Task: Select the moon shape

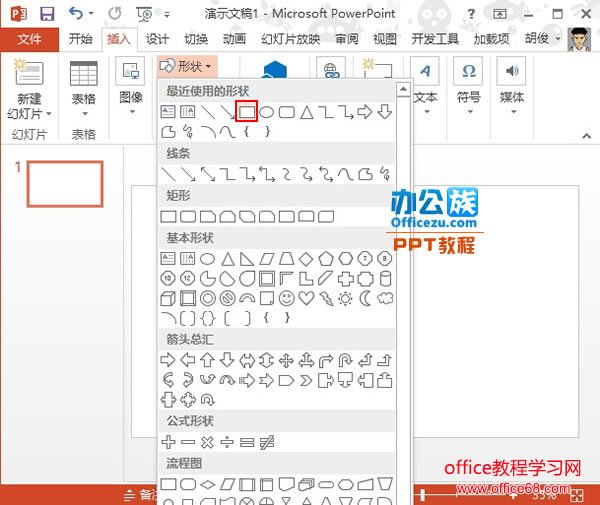Action: click(365, 298)
